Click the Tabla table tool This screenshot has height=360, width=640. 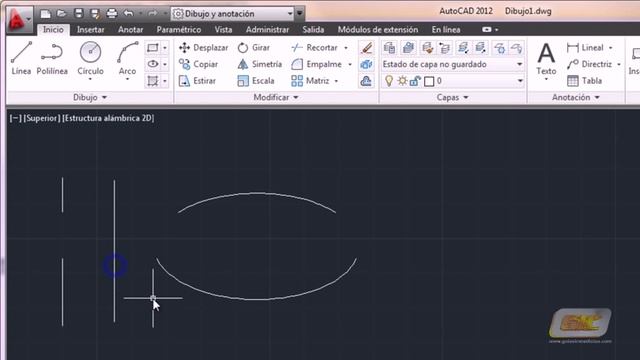click(584, 81)
